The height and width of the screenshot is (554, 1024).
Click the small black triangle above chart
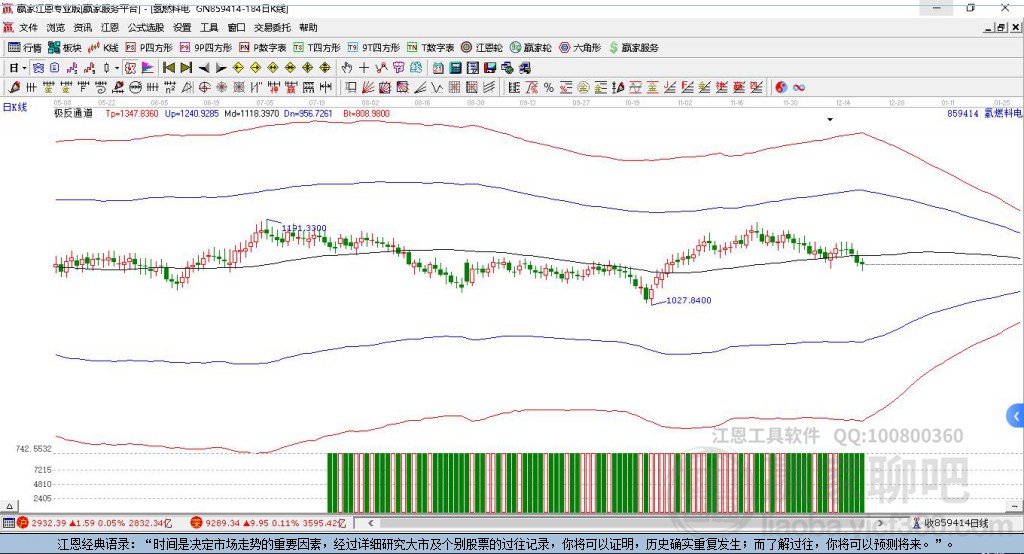point(829,119)
